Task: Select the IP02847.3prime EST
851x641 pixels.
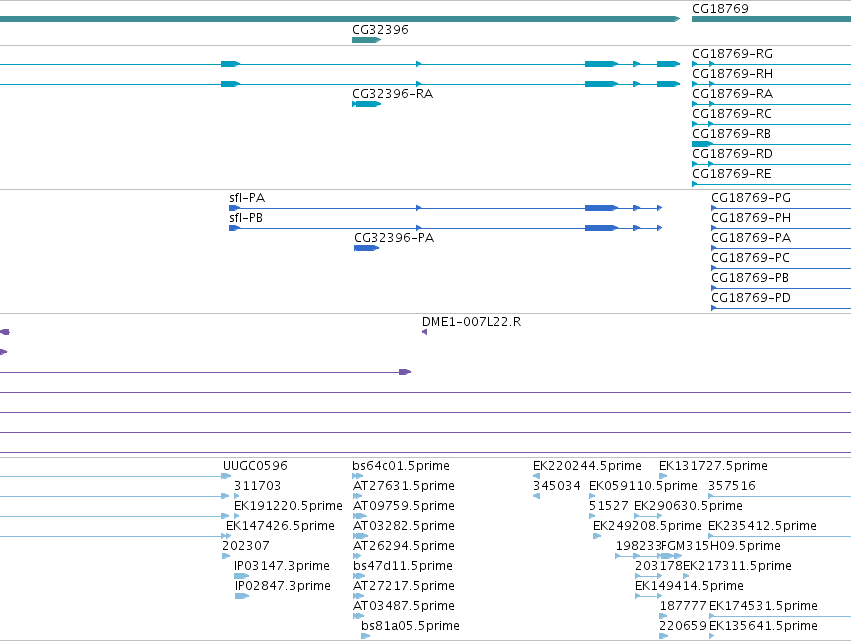Action: click(283, 586)
